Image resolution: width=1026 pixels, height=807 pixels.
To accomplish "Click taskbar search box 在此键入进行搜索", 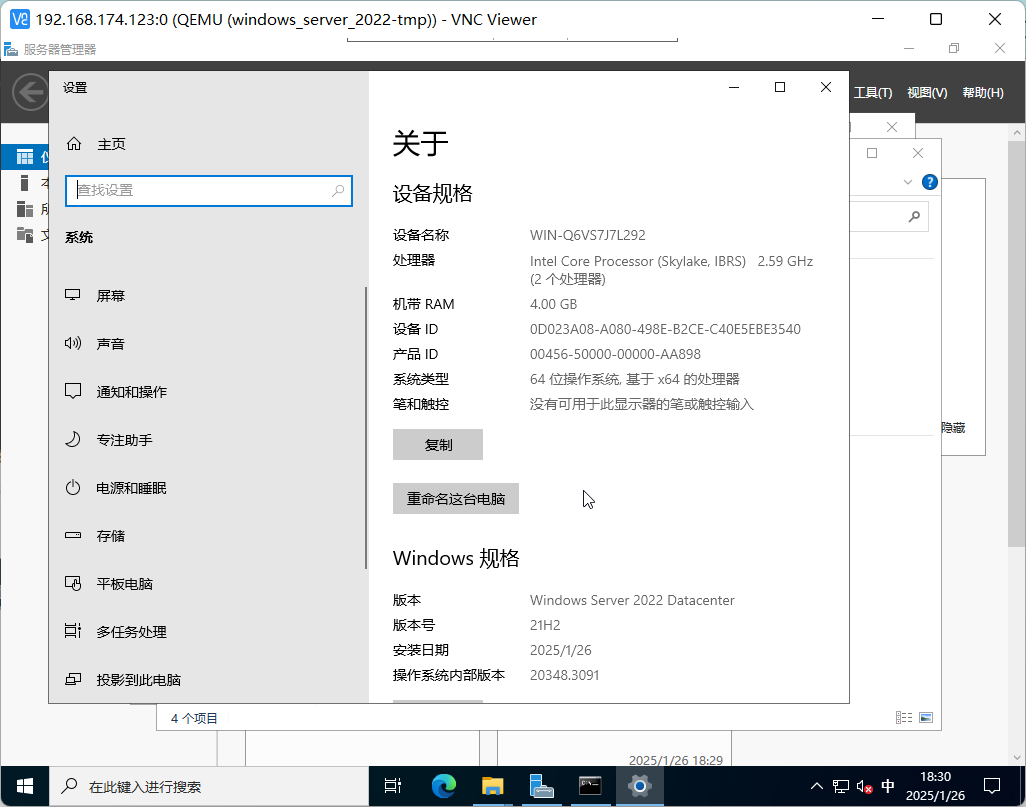I will 209,786.
